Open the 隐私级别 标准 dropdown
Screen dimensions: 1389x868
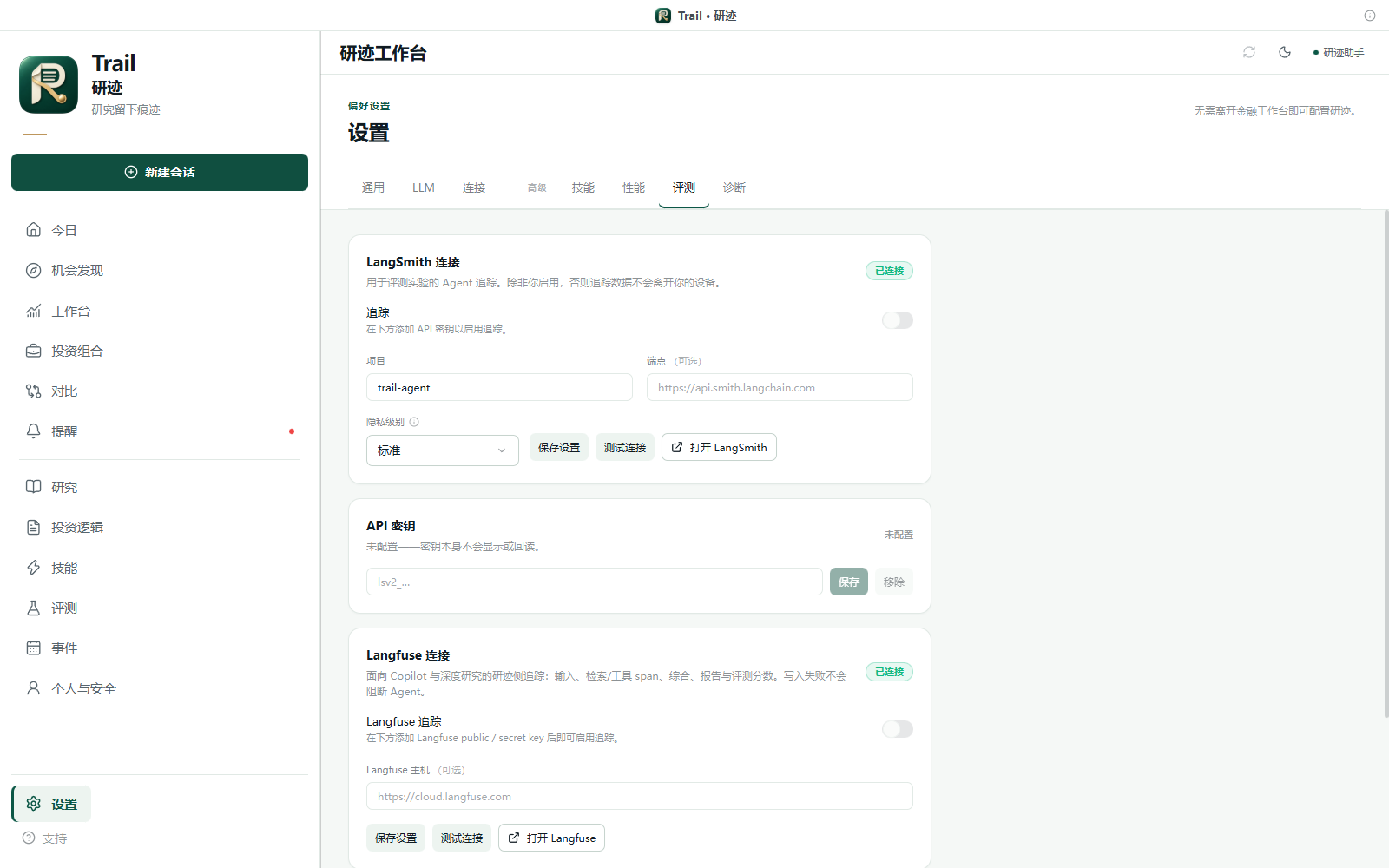coord(443,450)
